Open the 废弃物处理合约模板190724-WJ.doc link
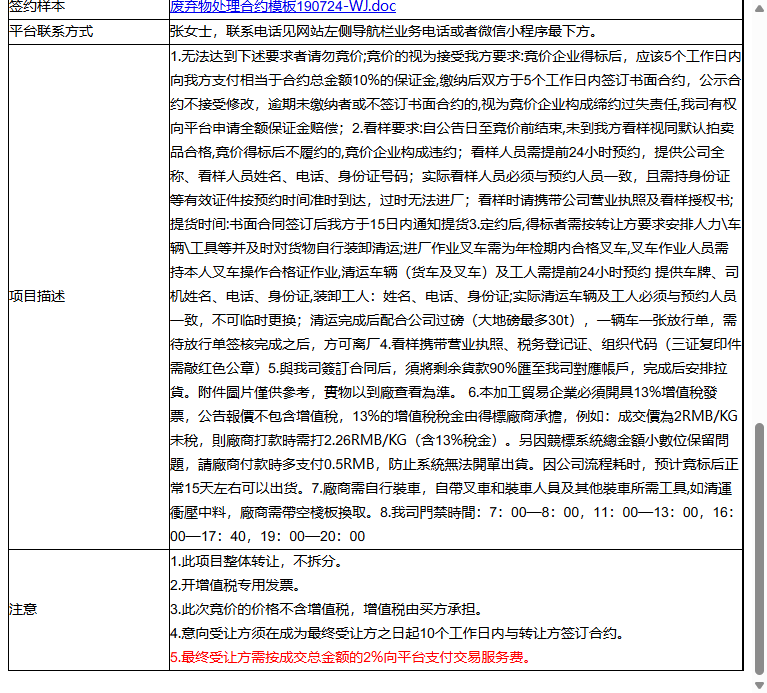 283,6
